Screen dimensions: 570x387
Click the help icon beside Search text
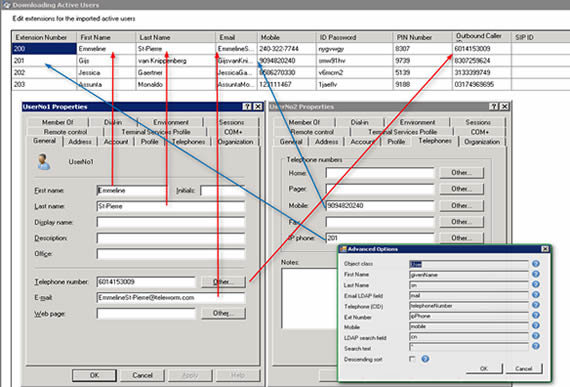pyautogui.click(x=536, y=346)
